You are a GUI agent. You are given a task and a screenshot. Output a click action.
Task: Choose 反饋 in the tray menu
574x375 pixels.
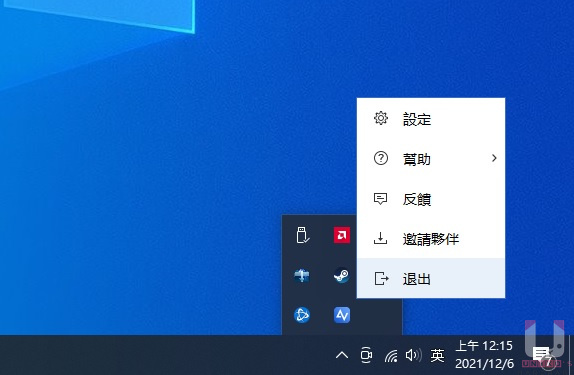click(431, 198)
